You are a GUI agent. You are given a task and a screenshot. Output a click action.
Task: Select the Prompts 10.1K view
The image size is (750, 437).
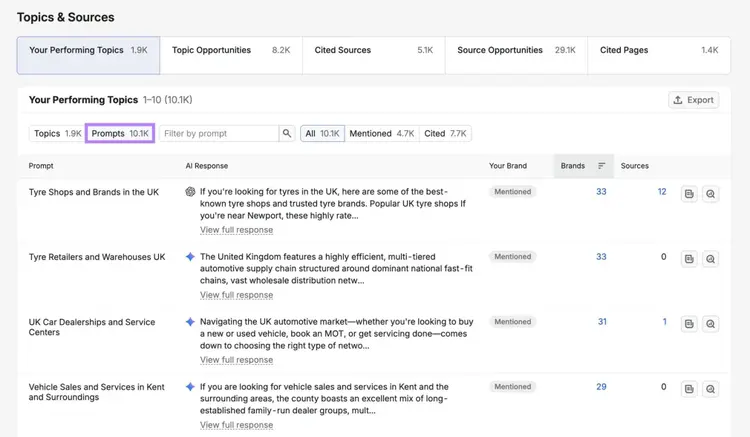coord(120,133)
